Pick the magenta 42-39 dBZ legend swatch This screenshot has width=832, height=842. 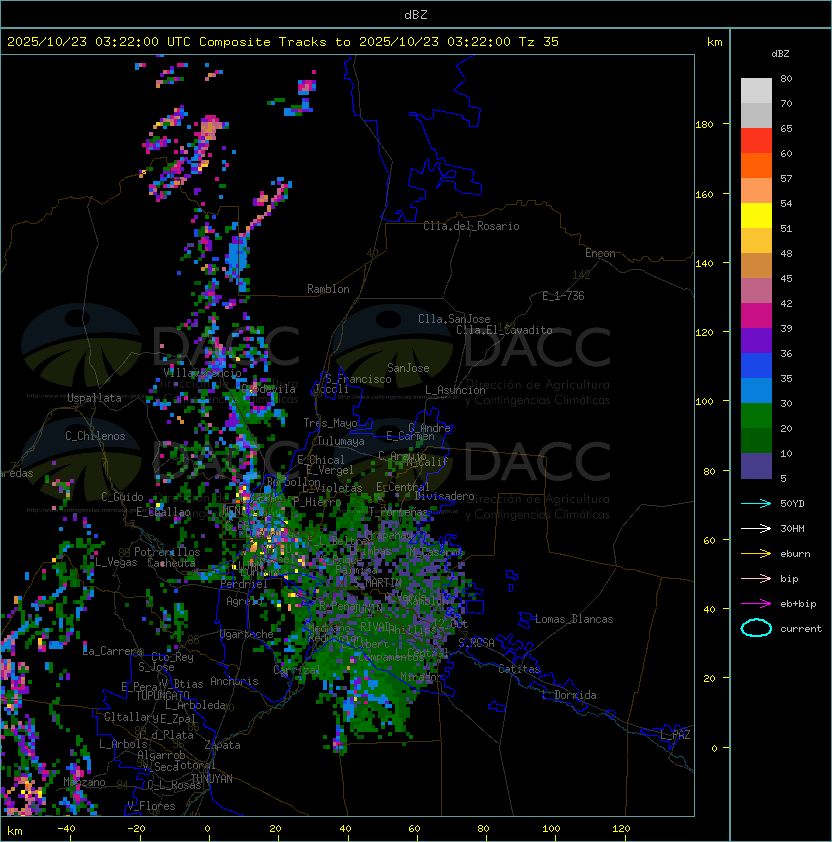(756, 316)
